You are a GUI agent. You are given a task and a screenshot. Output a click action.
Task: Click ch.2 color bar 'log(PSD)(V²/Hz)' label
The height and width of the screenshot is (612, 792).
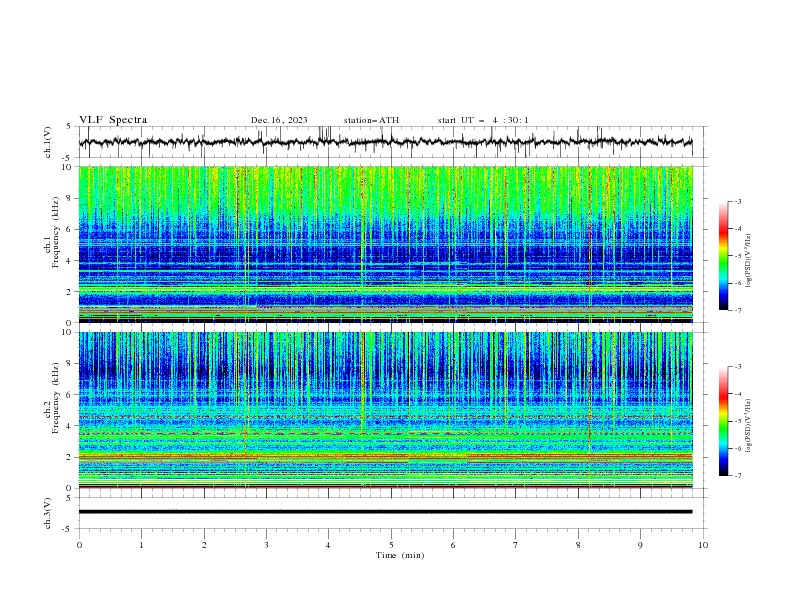[749, 426]
